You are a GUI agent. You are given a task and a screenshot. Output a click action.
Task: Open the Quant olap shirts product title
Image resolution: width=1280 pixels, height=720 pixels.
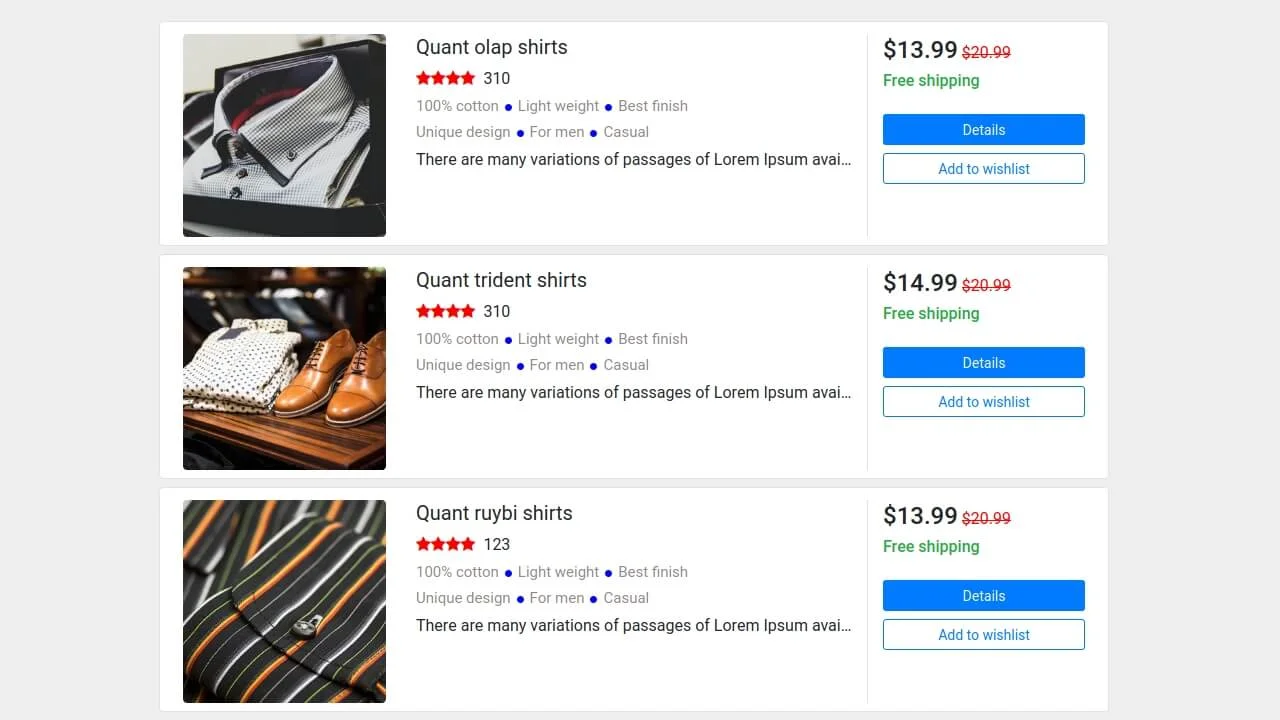click(491, 47)
